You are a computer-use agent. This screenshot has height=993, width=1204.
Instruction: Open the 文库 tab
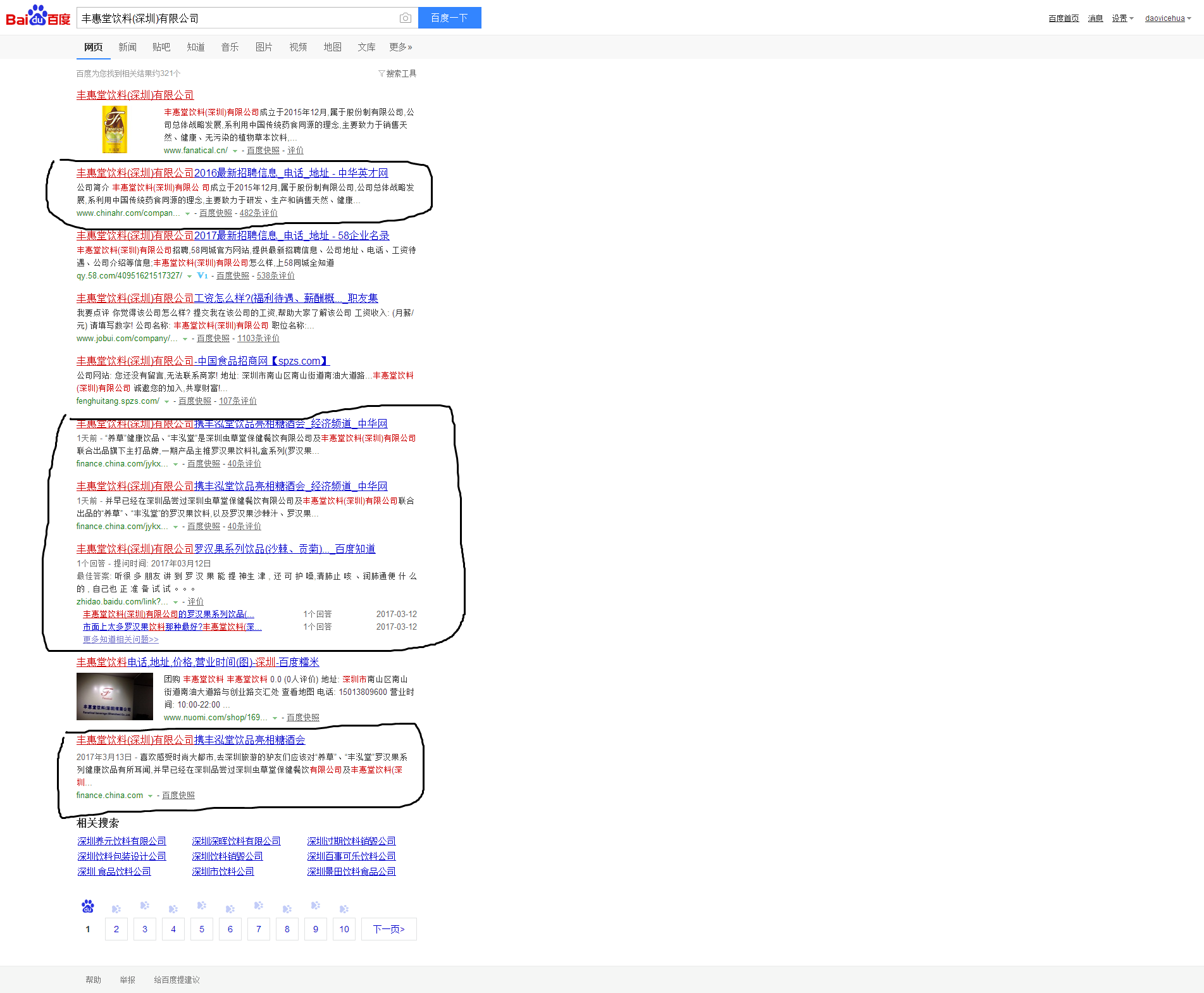(x=366, y=47)
